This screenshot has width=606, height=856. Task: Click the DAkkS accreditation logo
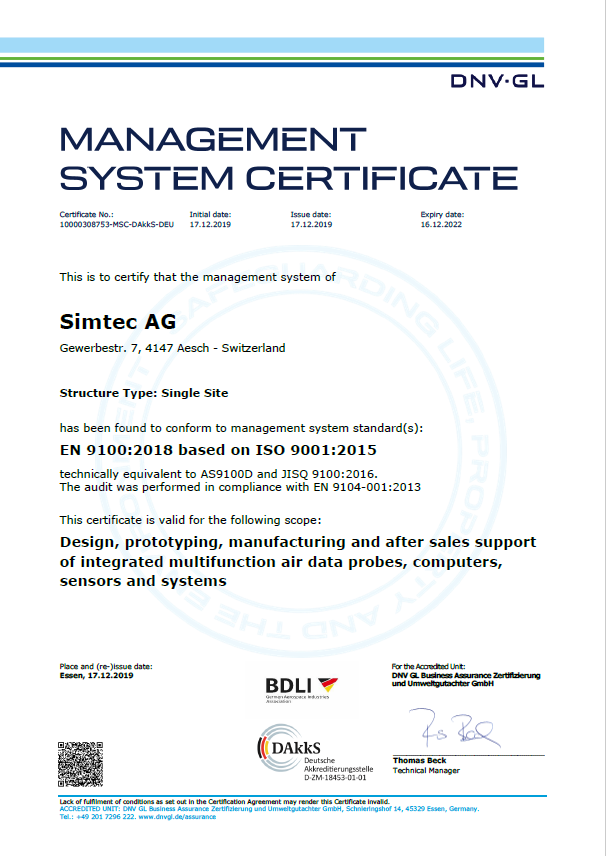[x=315, y=753]
